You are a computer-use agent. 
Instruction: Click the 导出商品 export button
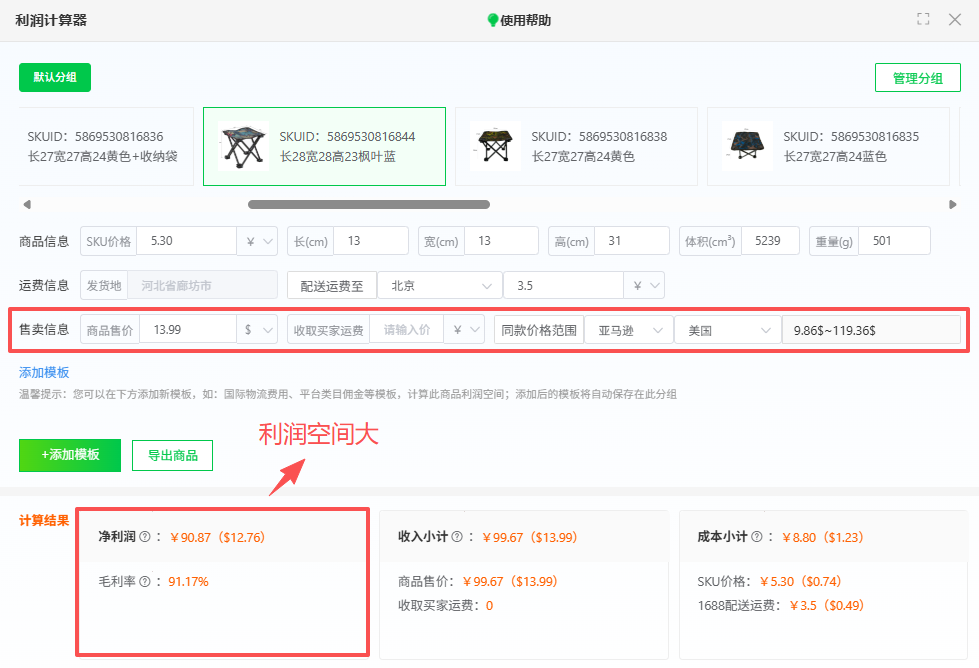click(x=172, y=455)
